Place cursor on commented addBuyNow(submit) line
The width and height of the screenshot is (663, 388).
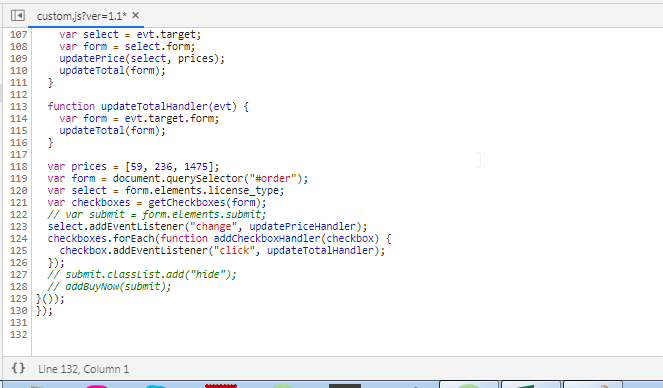[109, 287]
